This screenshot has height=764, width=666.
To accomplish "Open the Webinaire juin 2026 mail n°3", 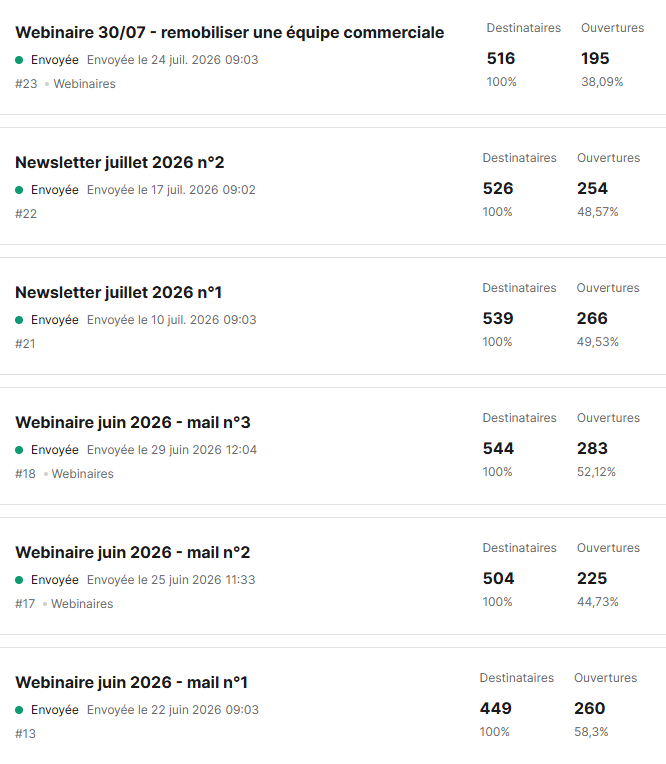I will pyautogui.click(x=133, y=422).
